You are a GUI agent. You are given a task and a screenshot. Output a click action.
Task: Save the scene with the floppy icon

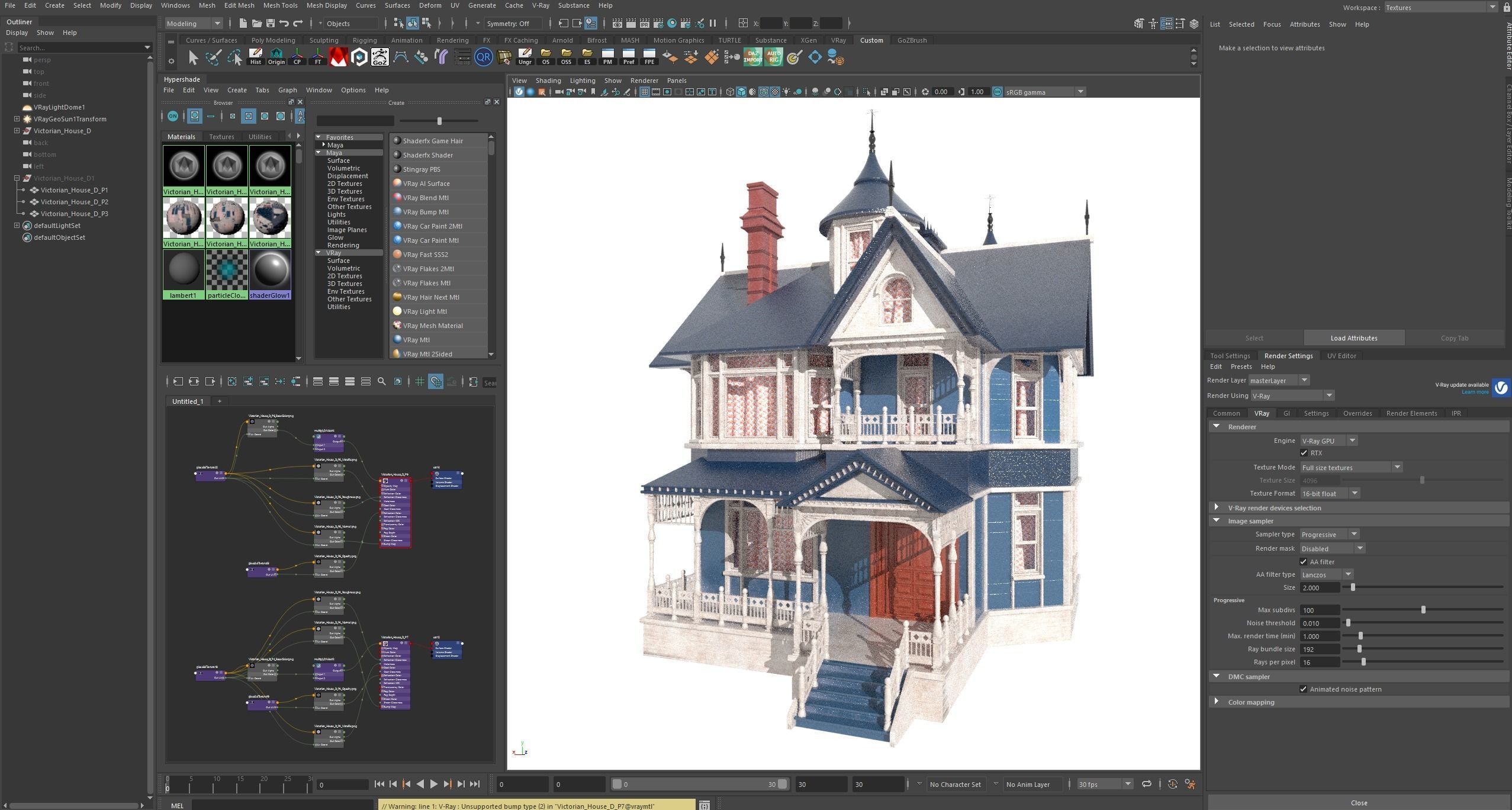pyautogui.click(x=271, y=23)
